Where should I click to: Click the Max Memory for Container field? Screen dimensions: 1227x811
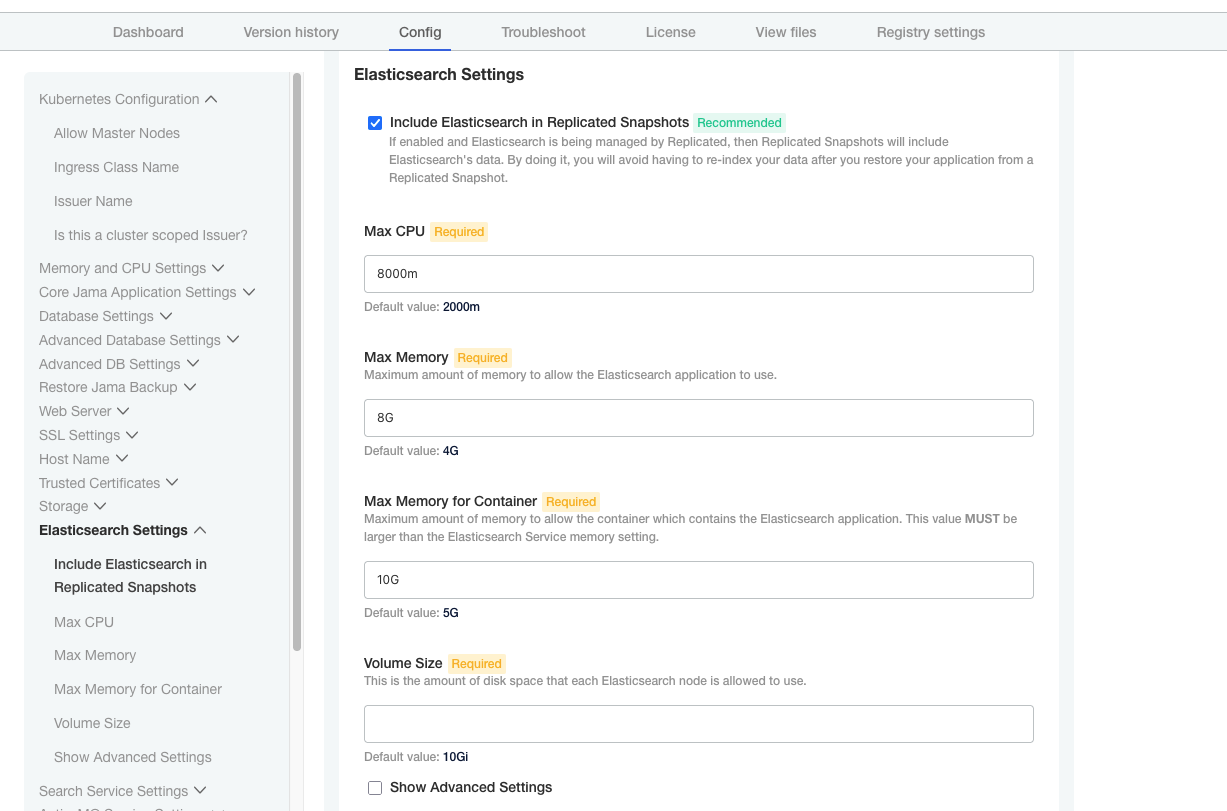(698, 580)
